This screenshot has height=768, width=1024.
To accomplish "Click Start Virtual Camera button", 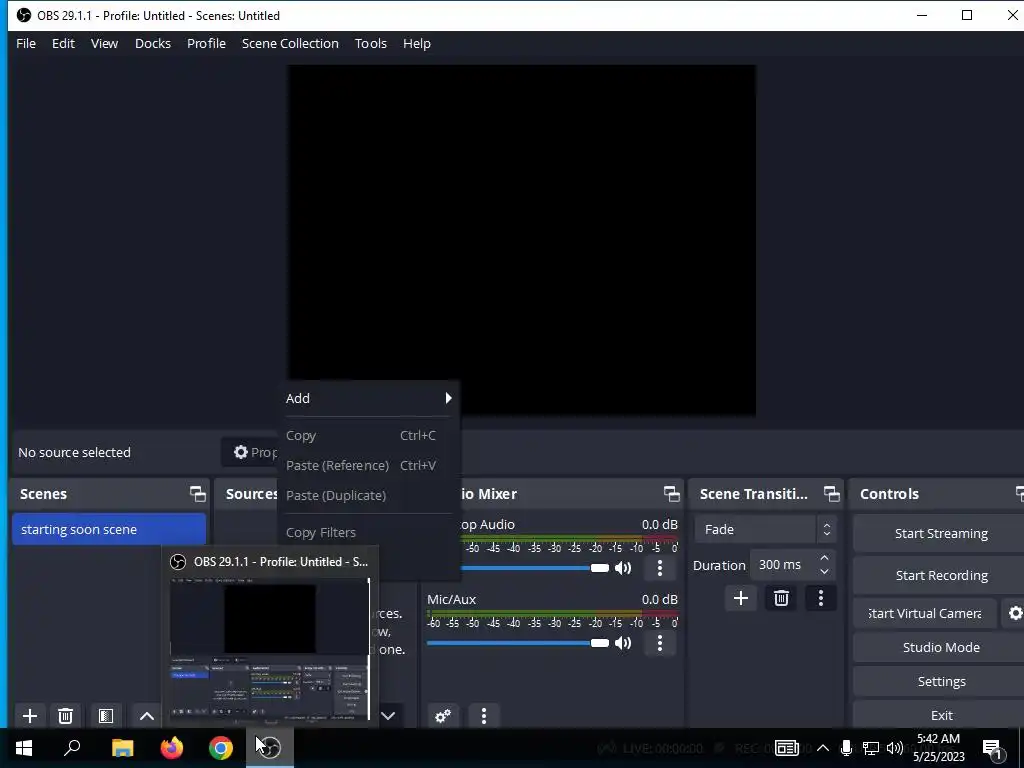I will (x=925, y=613).
